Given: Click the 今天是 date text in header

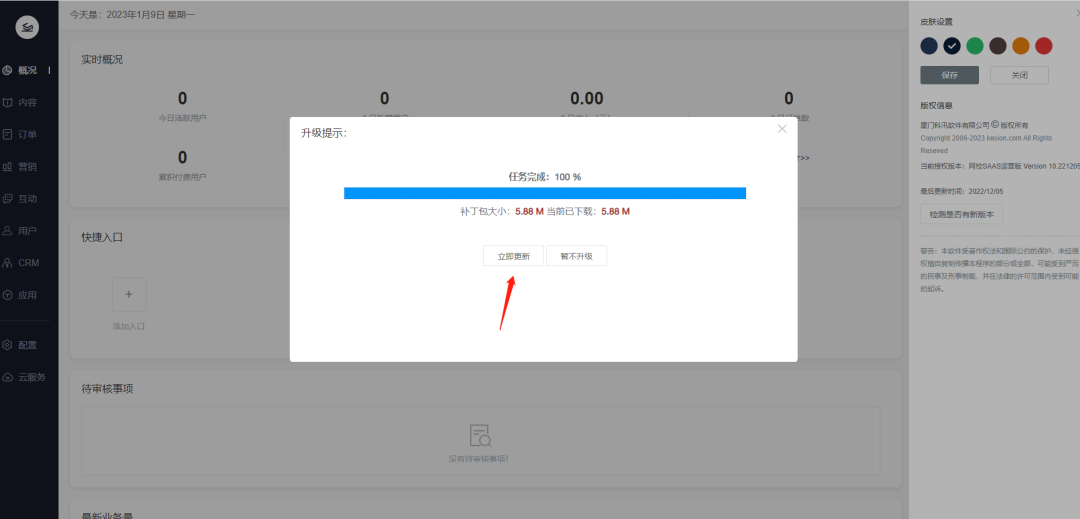Looking at the screenshot, I should click(x=132, y=14).
